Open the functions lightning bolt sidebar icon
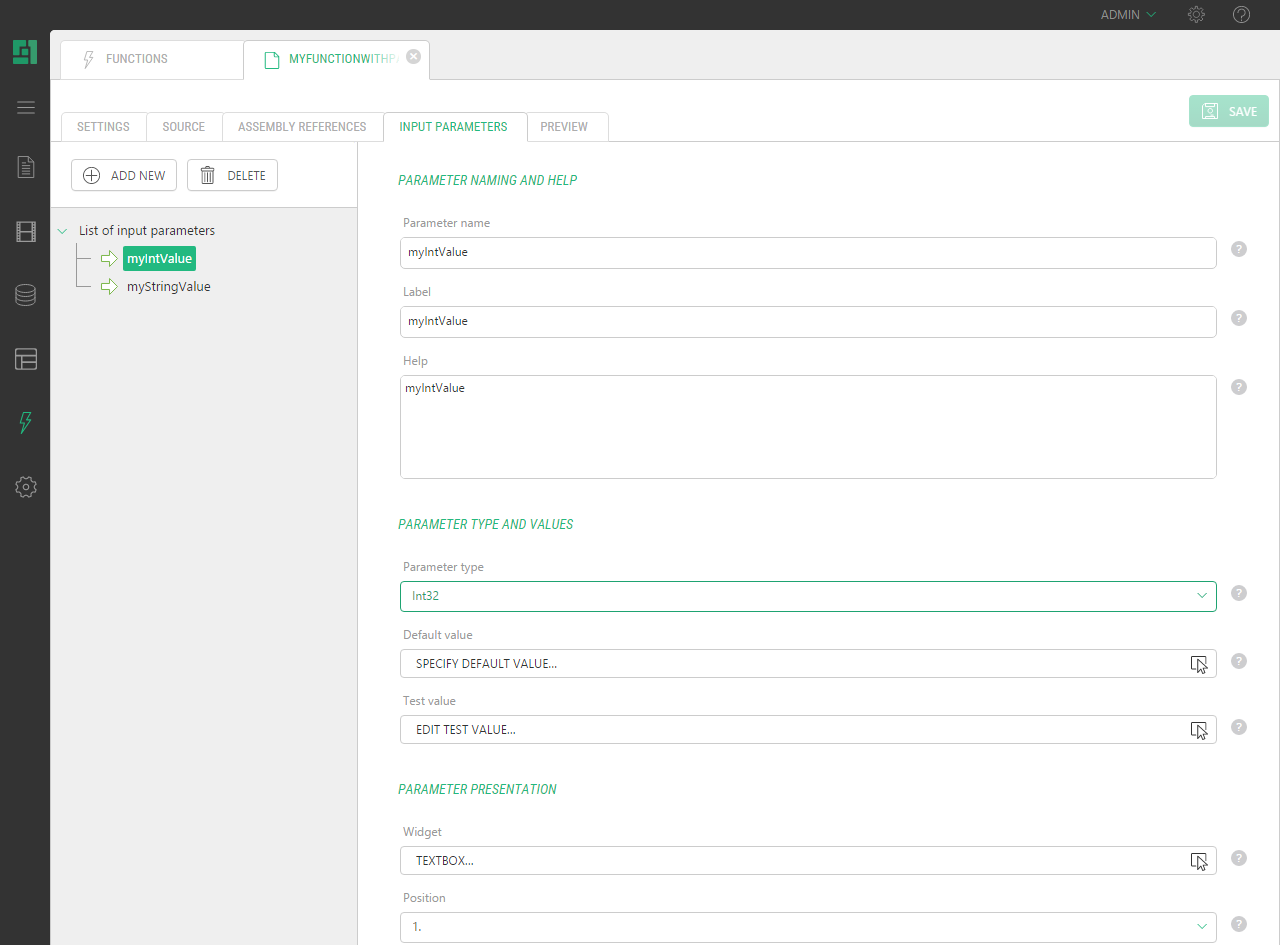Viewport: 1280px width, 945px height. click(26, 423)
